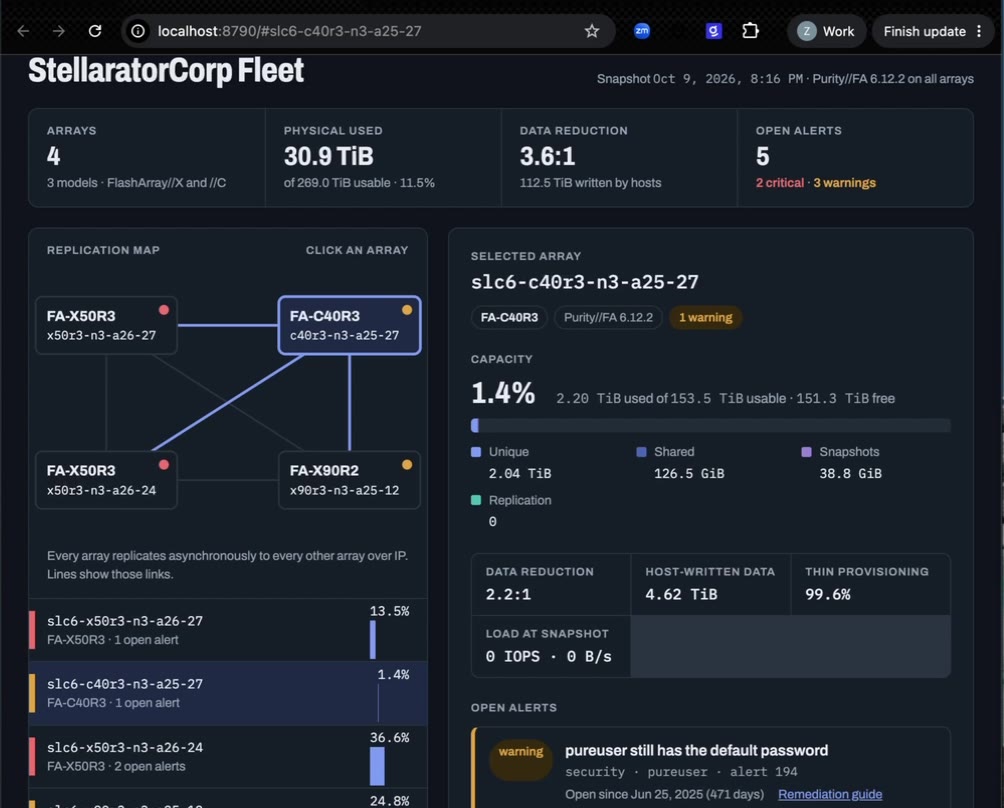Click the Snapshots legend color swatch

pyautogui.click(x=806, y=452)
